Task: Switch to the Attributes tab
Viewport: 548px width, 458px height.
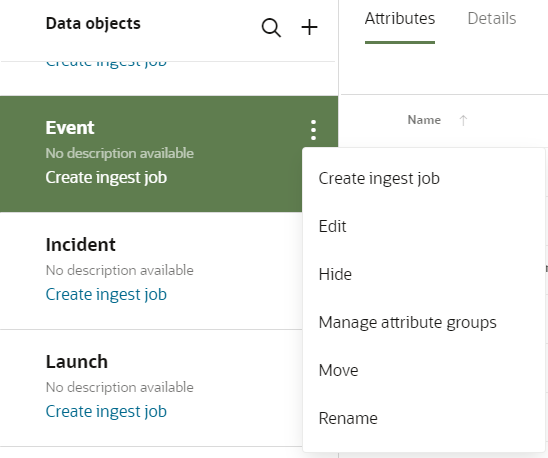Action: point(400,19)
